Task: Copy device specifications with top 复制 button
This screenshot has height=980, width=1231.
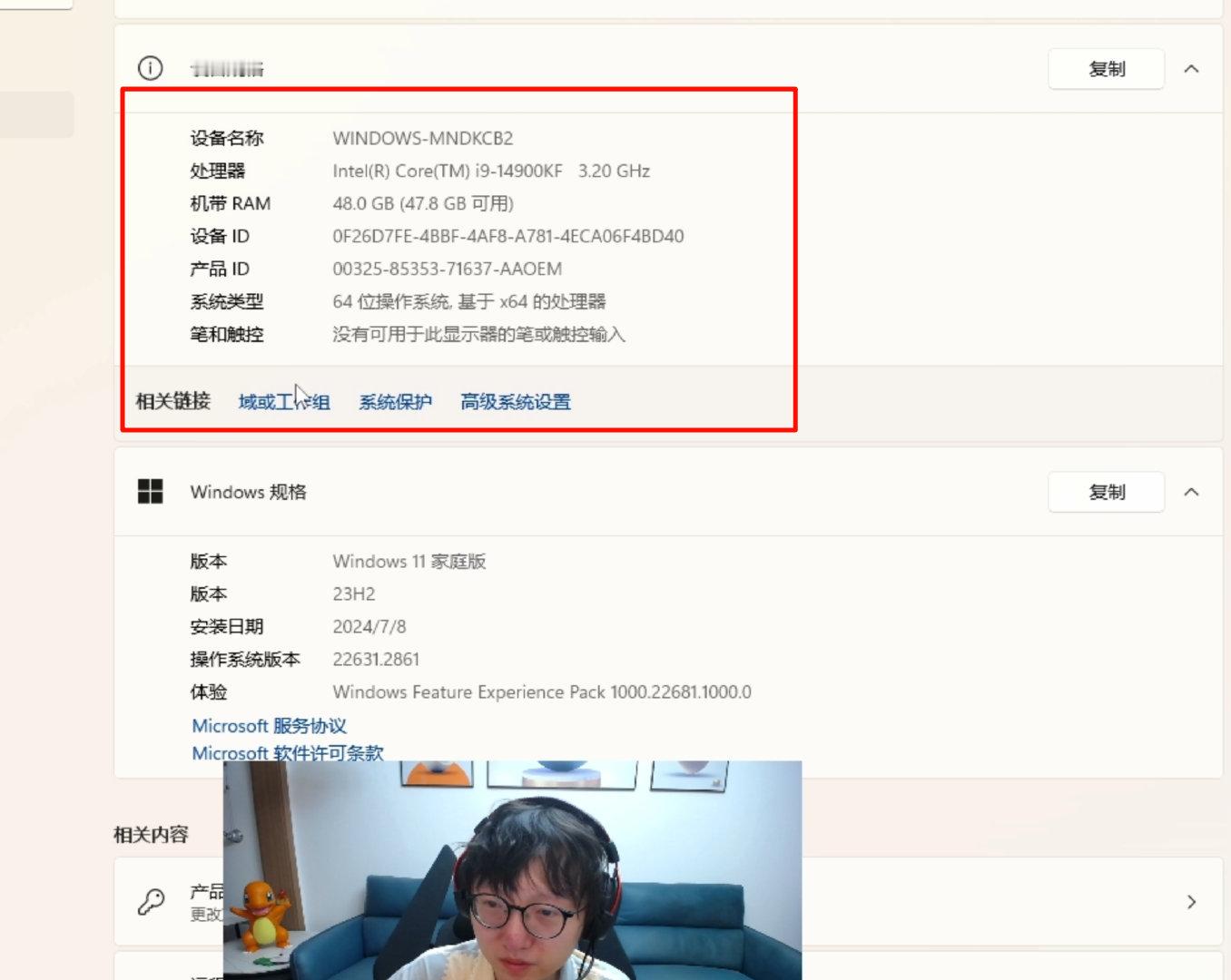Action: 1106,69
